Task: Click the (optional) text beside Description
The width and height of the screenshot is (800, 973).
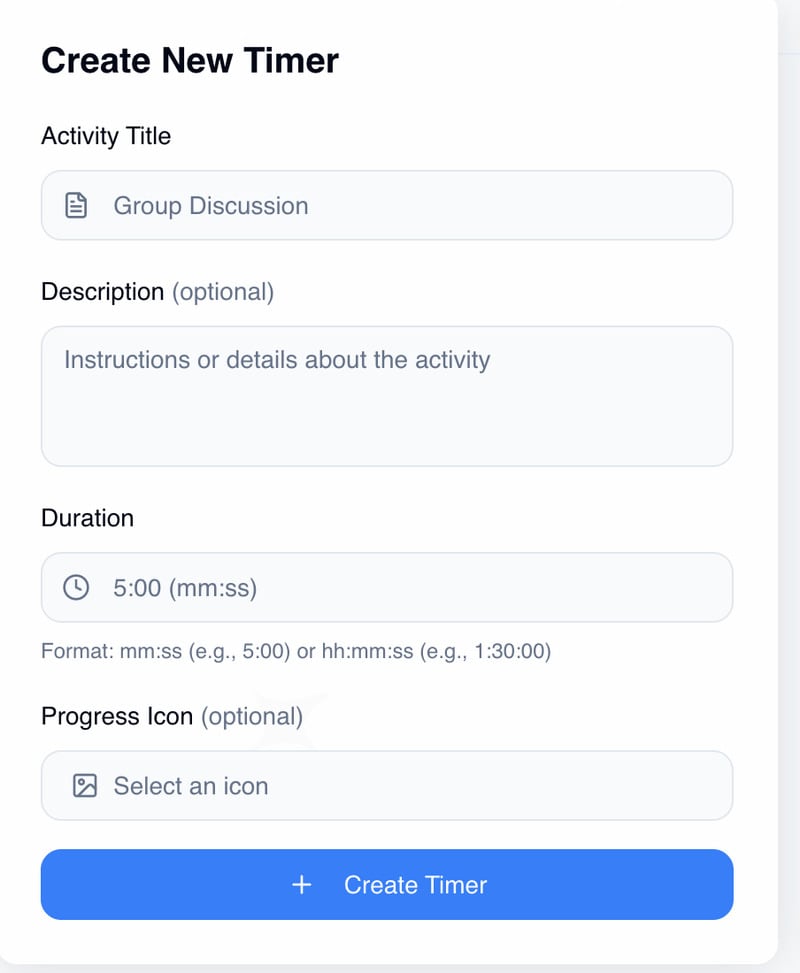Action: click(223, 292)
